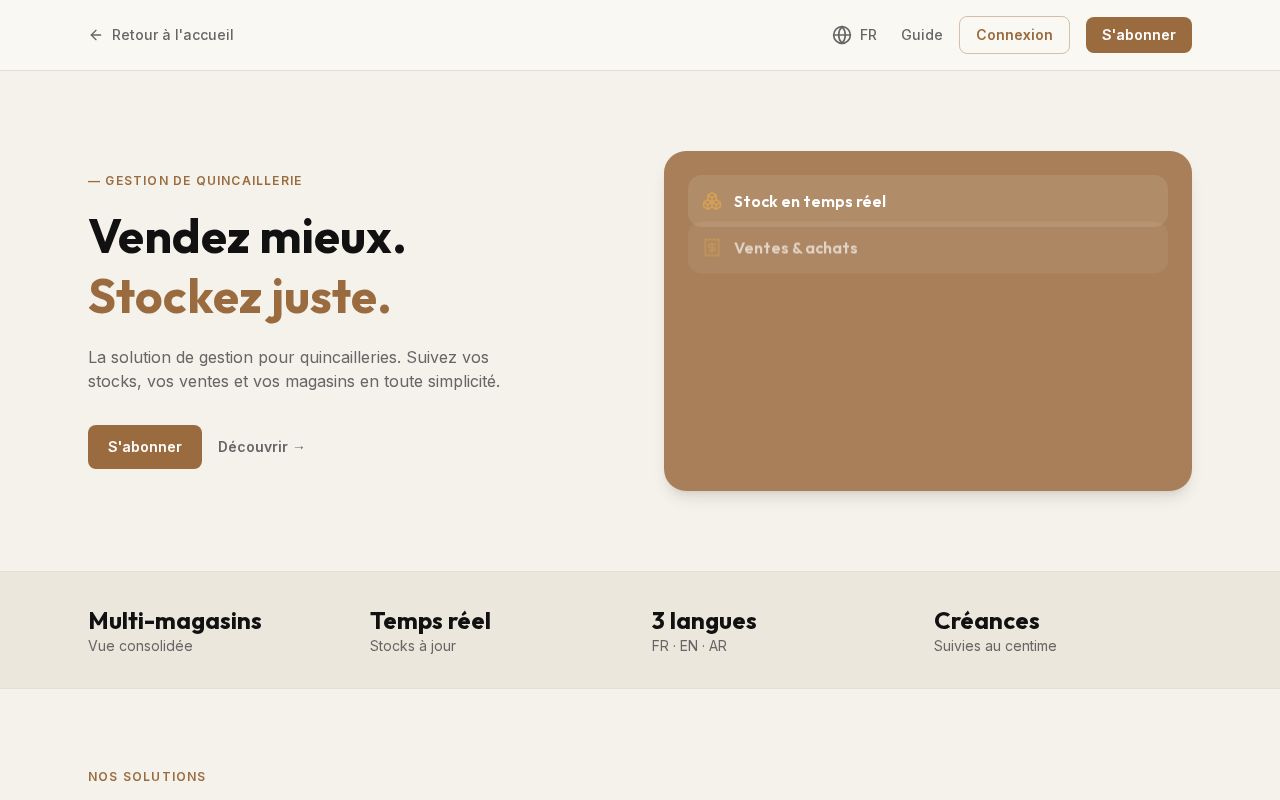This screenshot has height=800, width=1280.
Task: Click the NOS SOLUTIONS section label
Action: [x=147, y=777]
